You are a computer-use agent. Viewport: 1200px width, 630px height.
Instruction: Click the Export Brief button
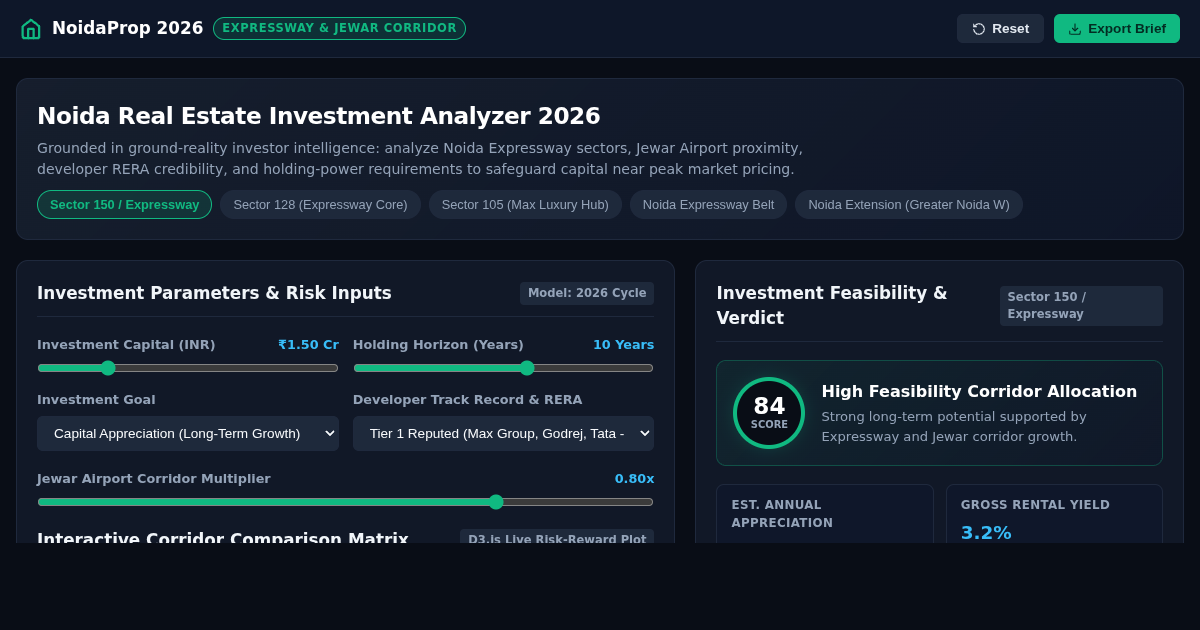[x=1117, y=29]
